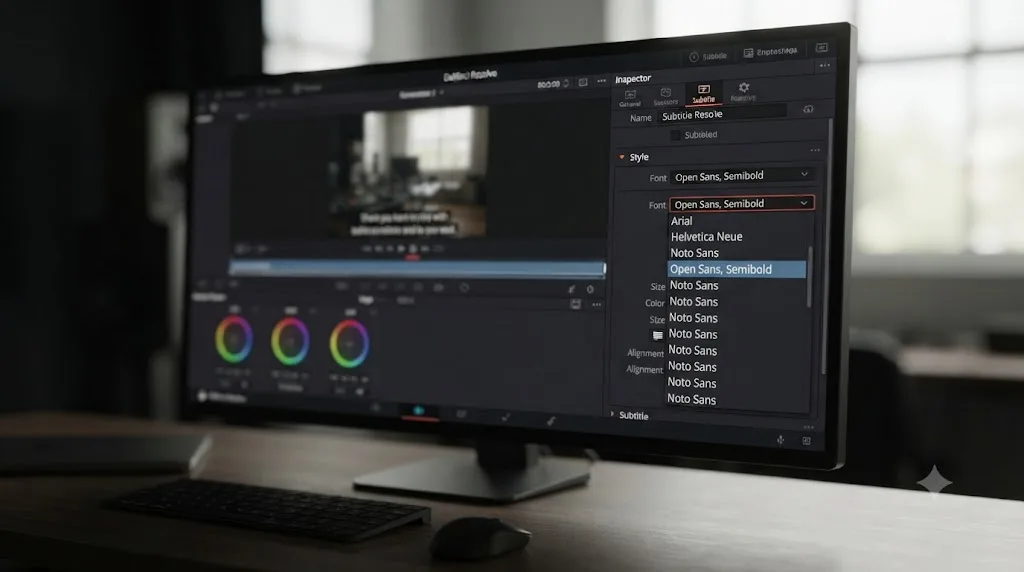Image resolution: width=1024 pixels, height=572 pixels.
Task: Close the red-outlined Font combo box
Action: click(742, 204)
